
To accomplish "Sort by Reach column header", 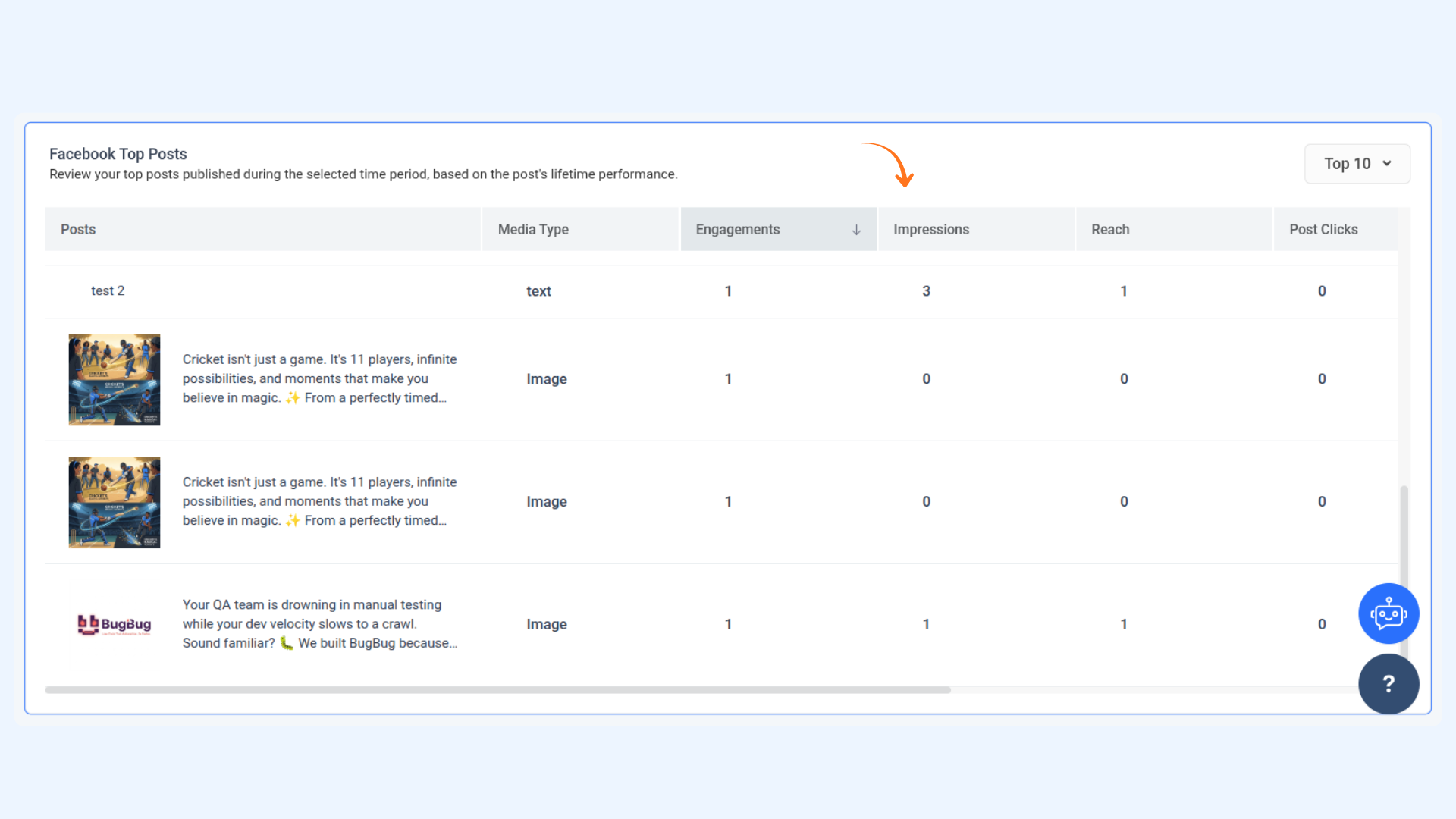I will [x=1109, y=230].
